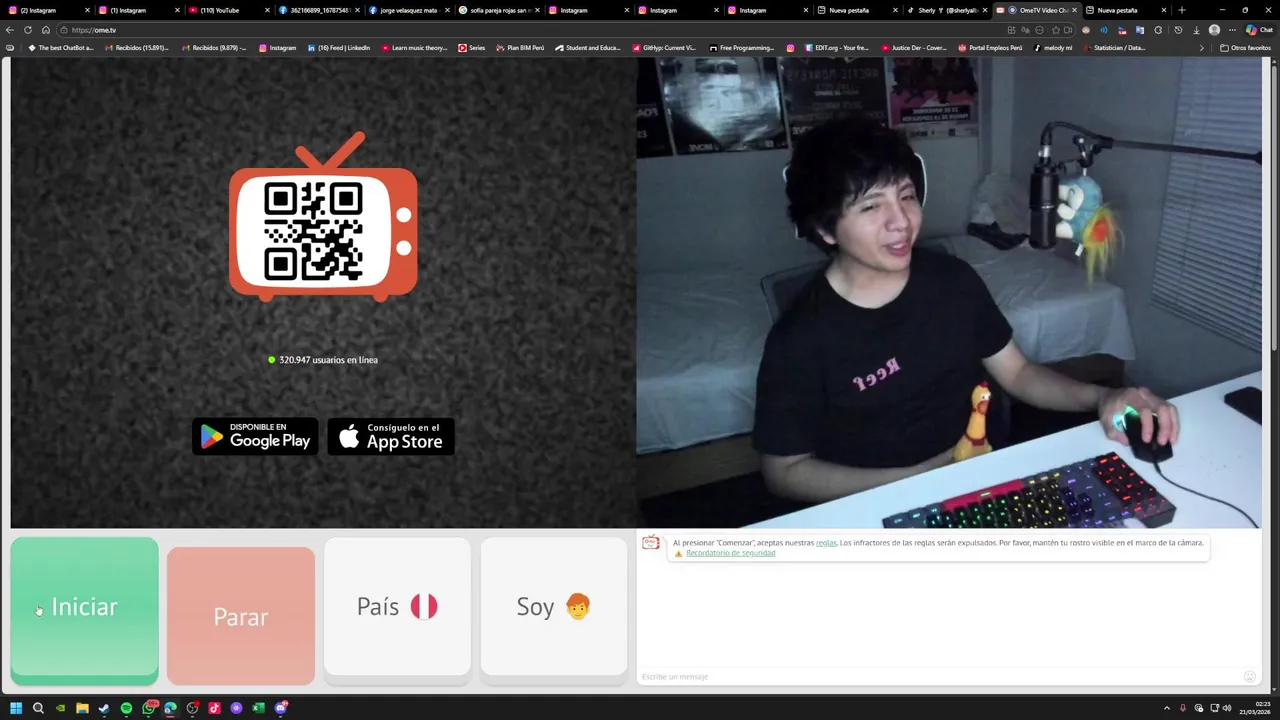Open Spotify from the taskbar
Screen dimensions: 1280x720
pos(126,708)
